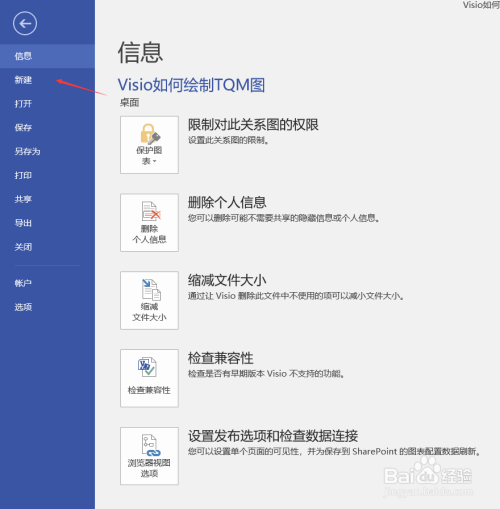Click 关闭 to close the document
This screenshot has width=500, height=509.
click(47, 247)
